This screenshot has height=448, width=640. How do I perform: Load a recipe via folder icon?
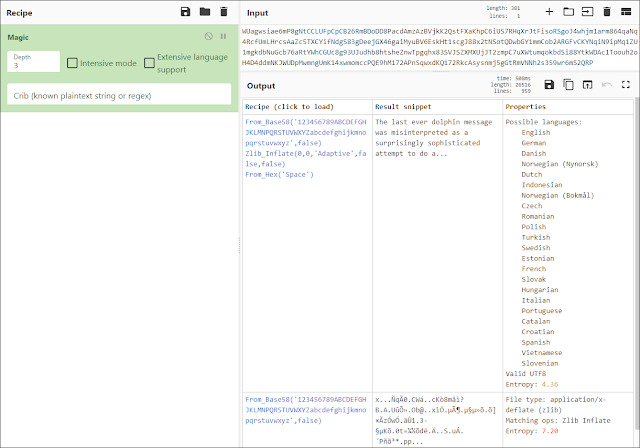[x=205, y=12]
